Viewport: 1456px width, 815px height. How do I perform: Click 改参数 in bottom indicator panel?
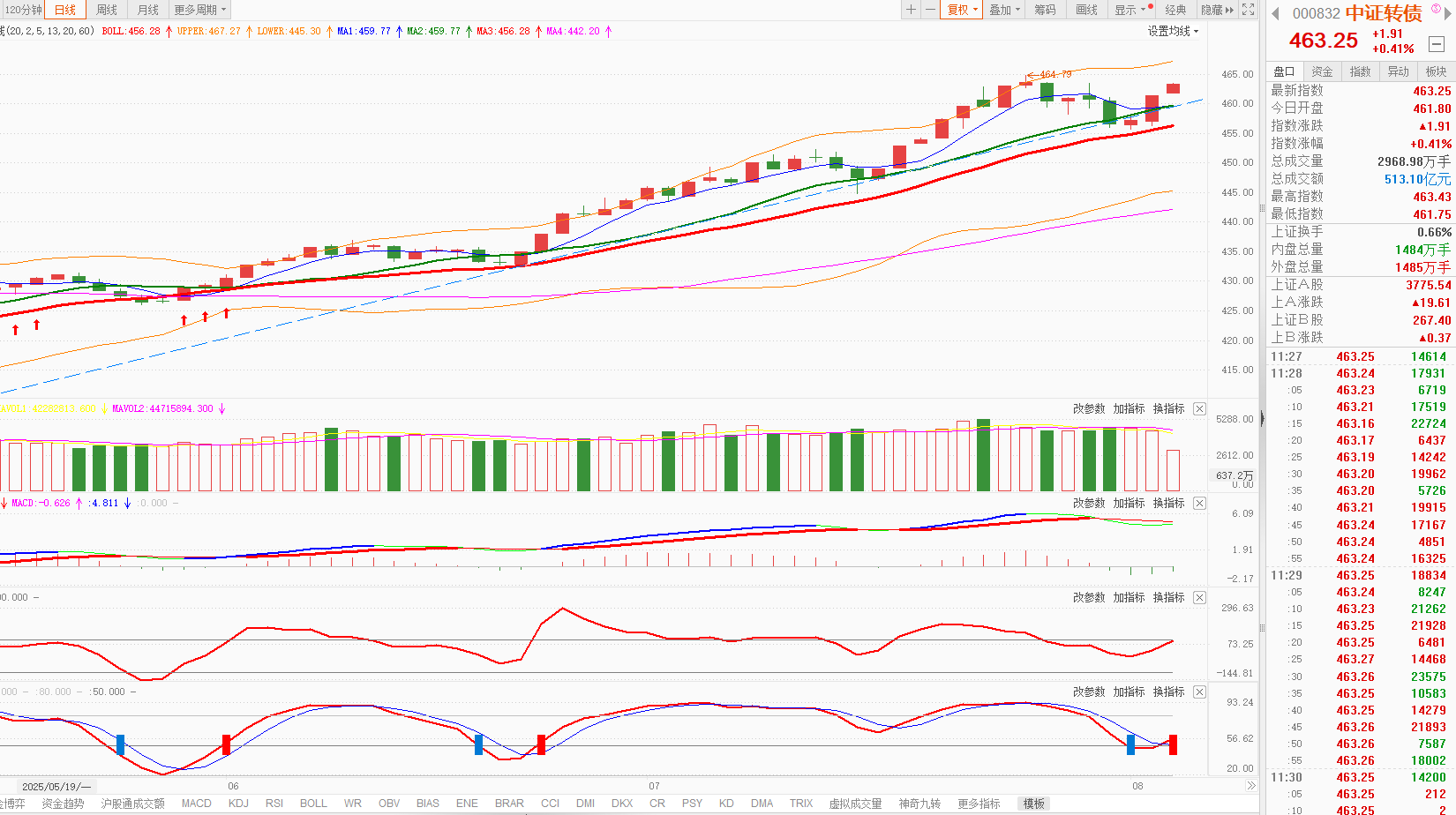pos(1089,692)
